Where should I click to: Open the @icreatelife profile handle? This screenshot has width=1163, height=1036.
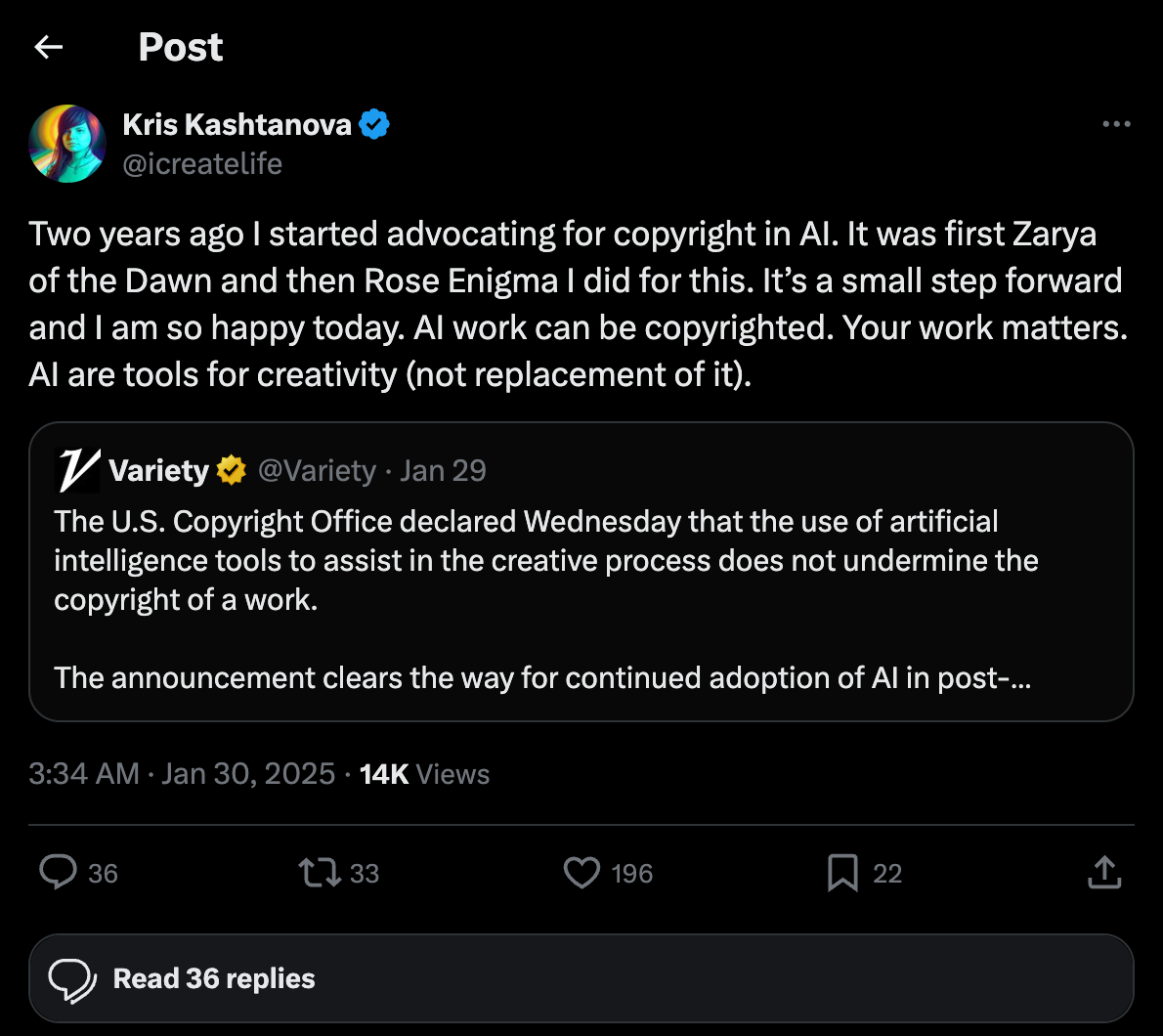[203, 163]
